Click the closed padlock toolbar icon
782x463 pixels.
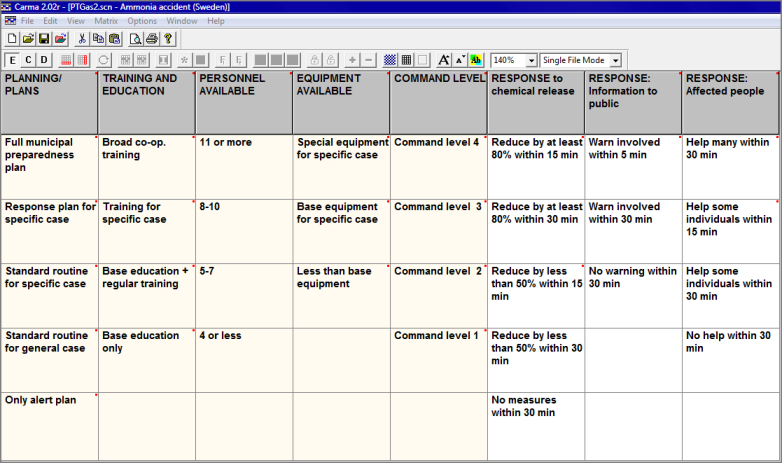pos(315,60)
